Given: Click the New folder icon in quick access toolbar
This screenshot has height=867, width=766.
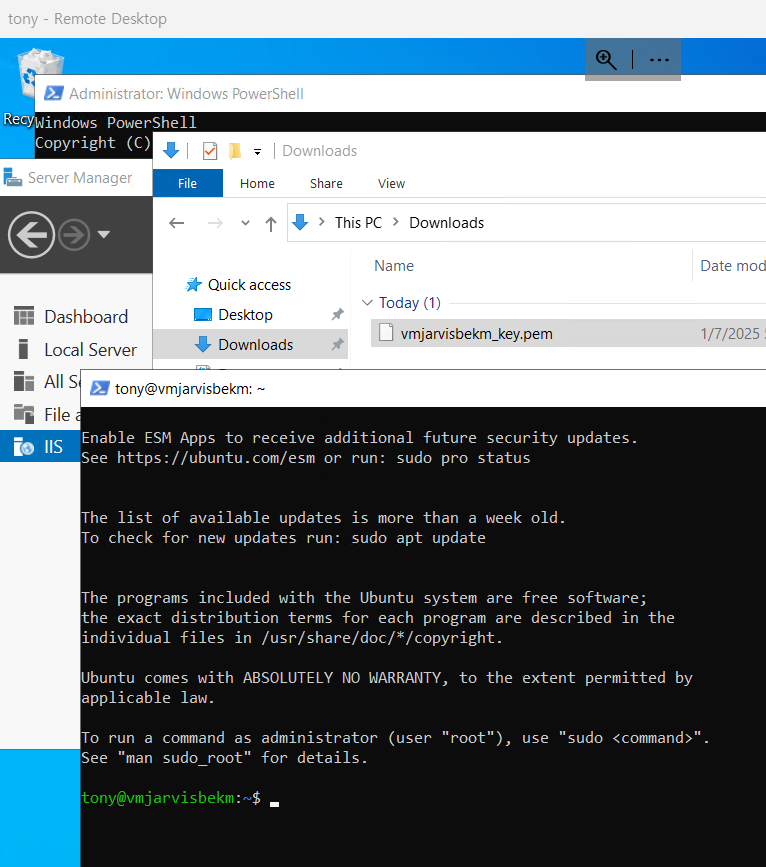Looking at the screenshot, I should pos(235,151).
